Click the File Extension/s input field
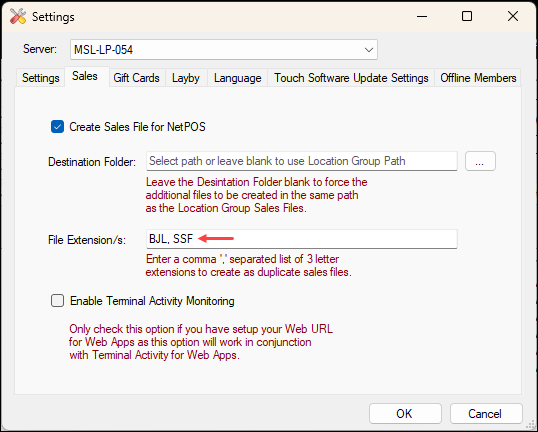This screenshot has height=432, width=538. click(x=302, y=239)
